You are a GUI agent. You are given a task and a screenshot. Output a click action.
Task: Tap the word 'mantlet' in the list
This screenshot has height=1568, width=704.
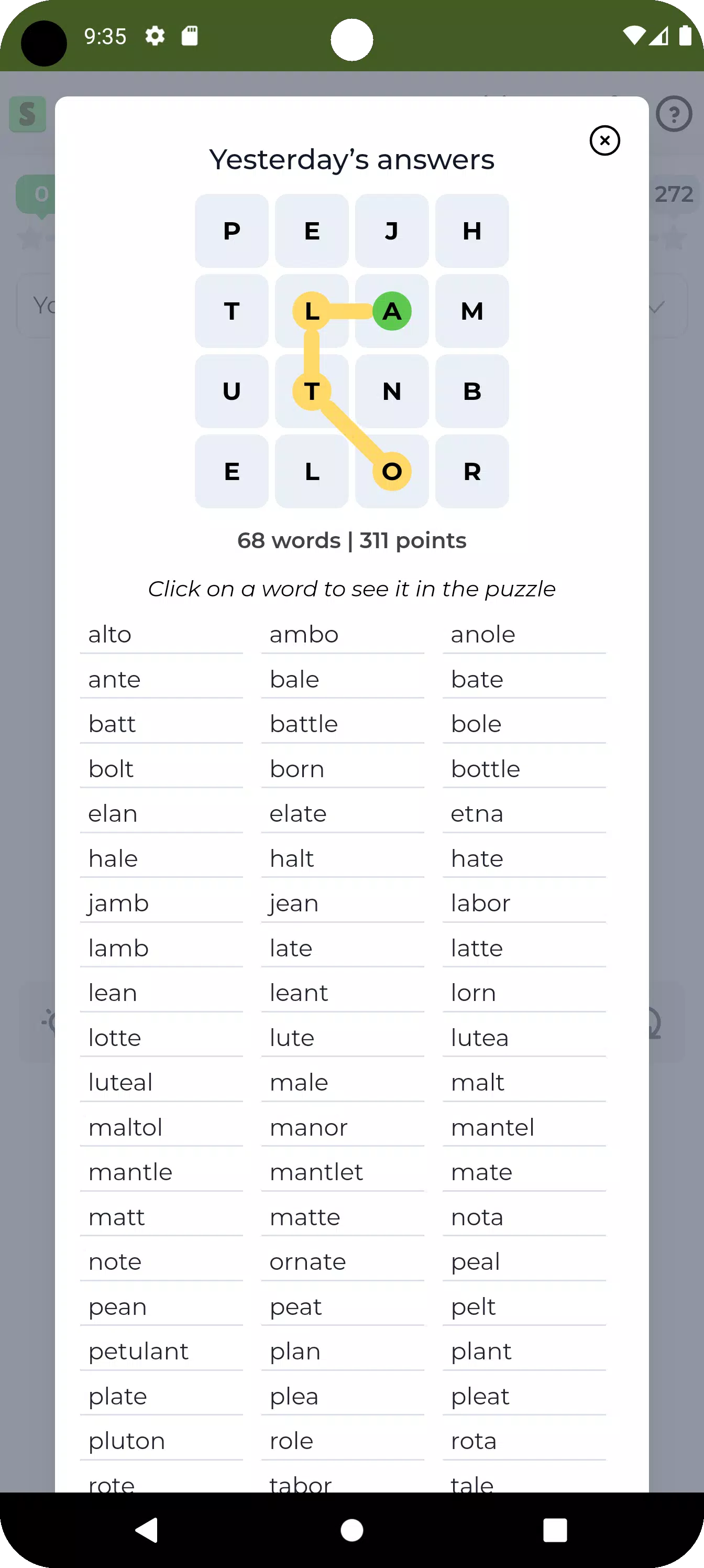316,1172
